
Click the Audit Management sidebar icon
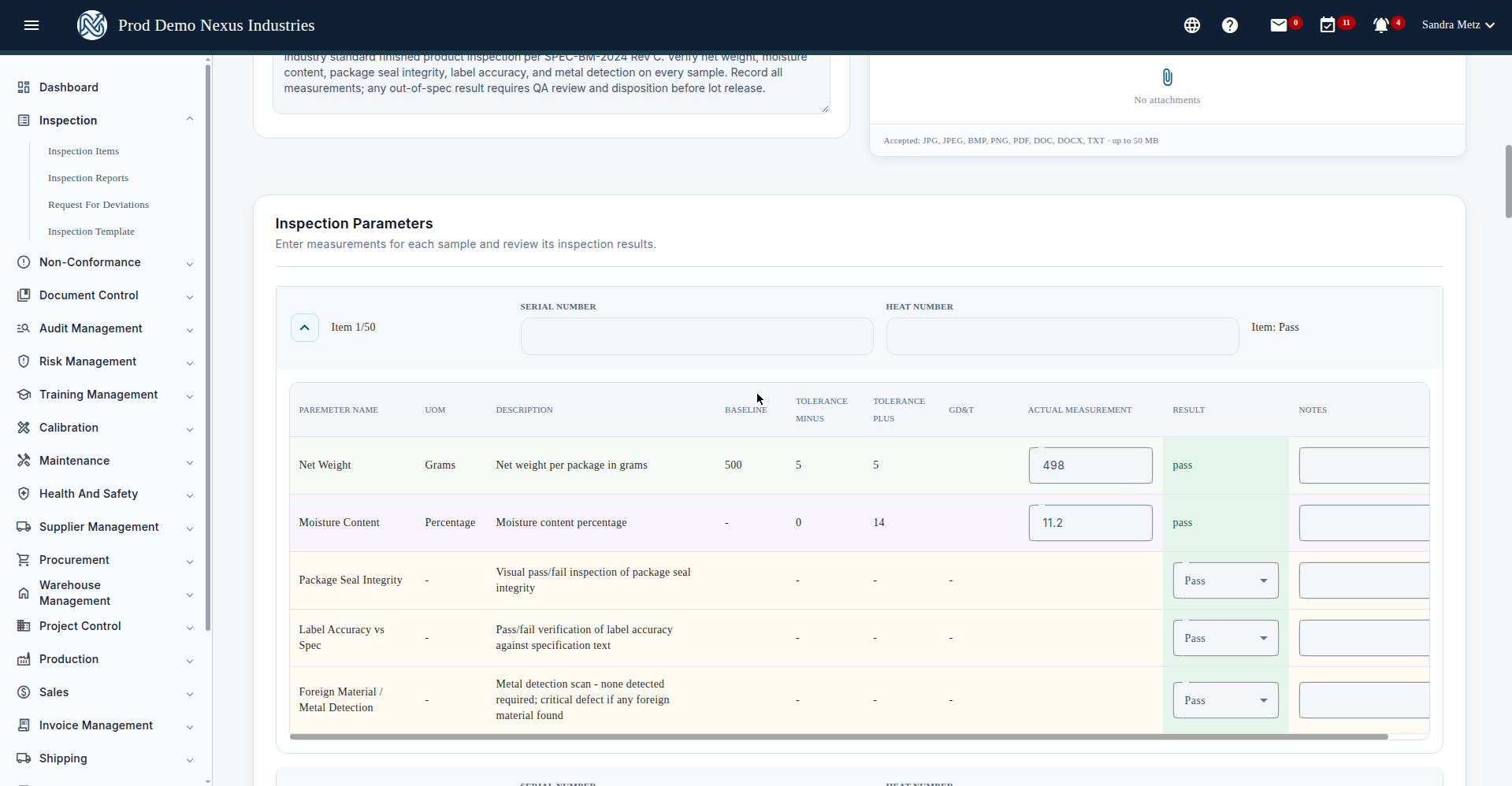[24, 328]
